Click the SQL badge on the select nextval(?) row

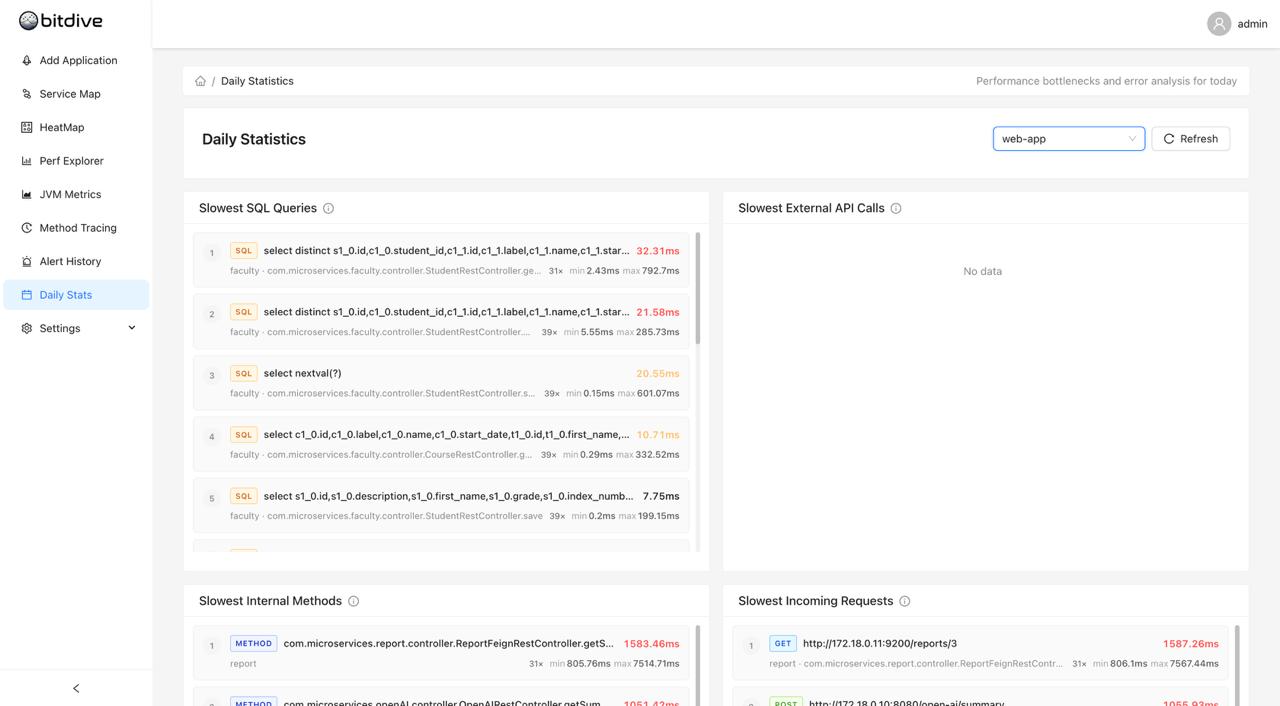click(x=243, y=373)
